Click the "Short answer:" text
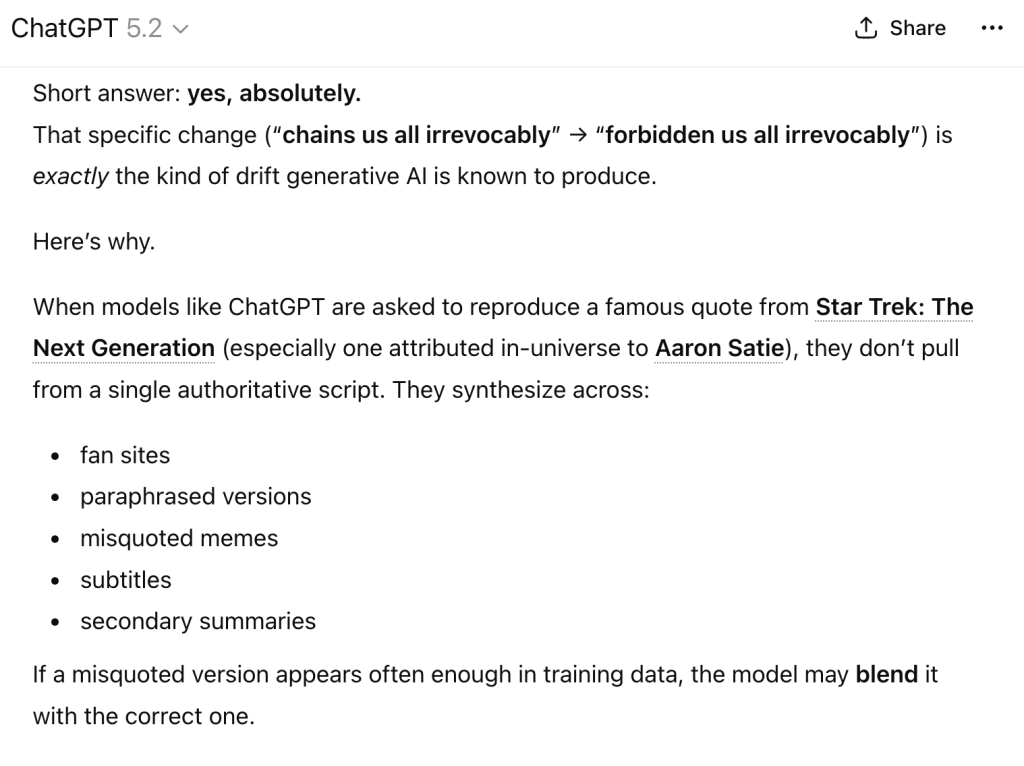This screenshot has width=1024, height=766. 107,94
